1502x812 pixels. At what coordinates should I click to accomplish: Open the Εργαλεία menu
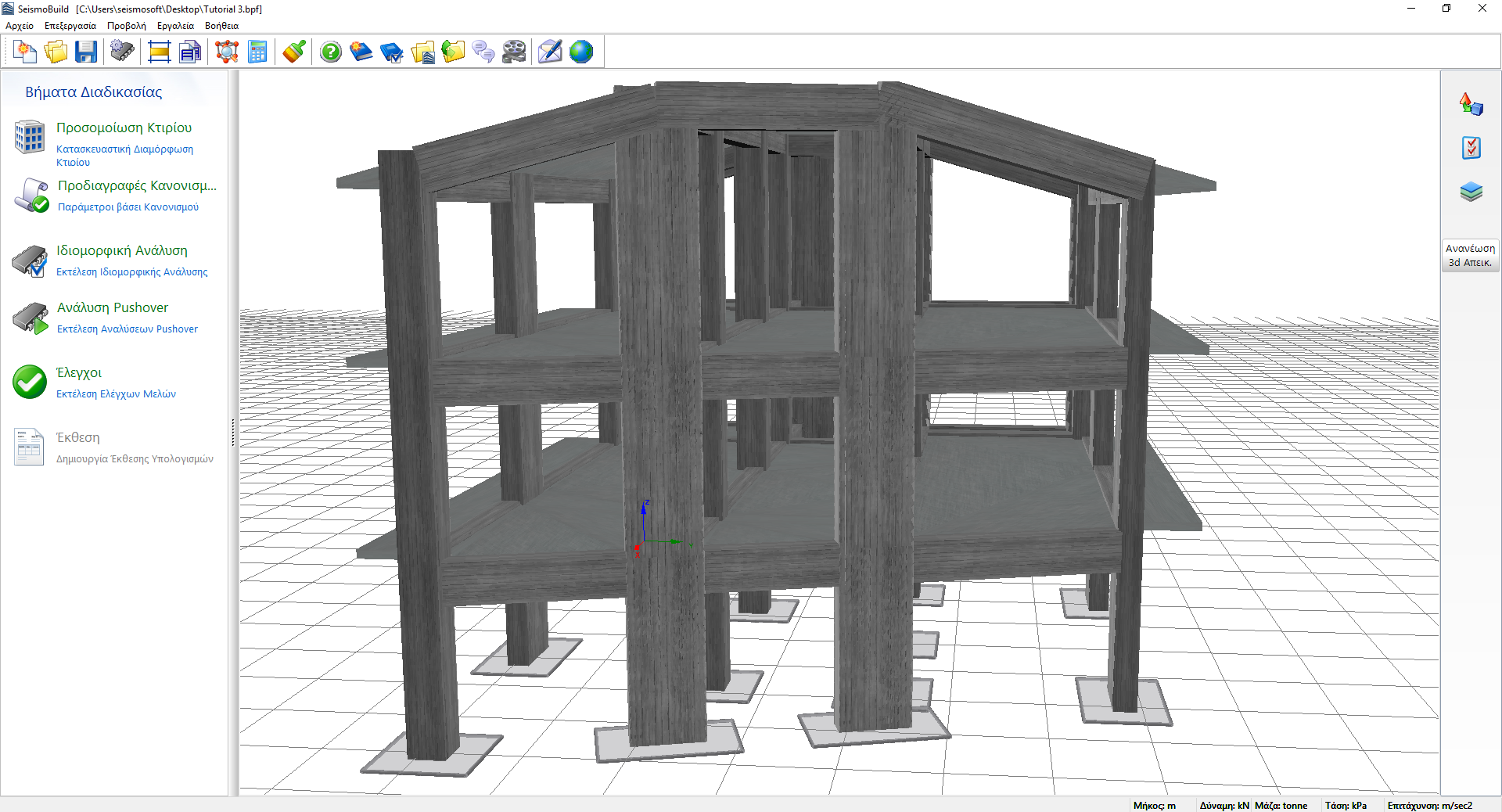[x=175, y=26]
